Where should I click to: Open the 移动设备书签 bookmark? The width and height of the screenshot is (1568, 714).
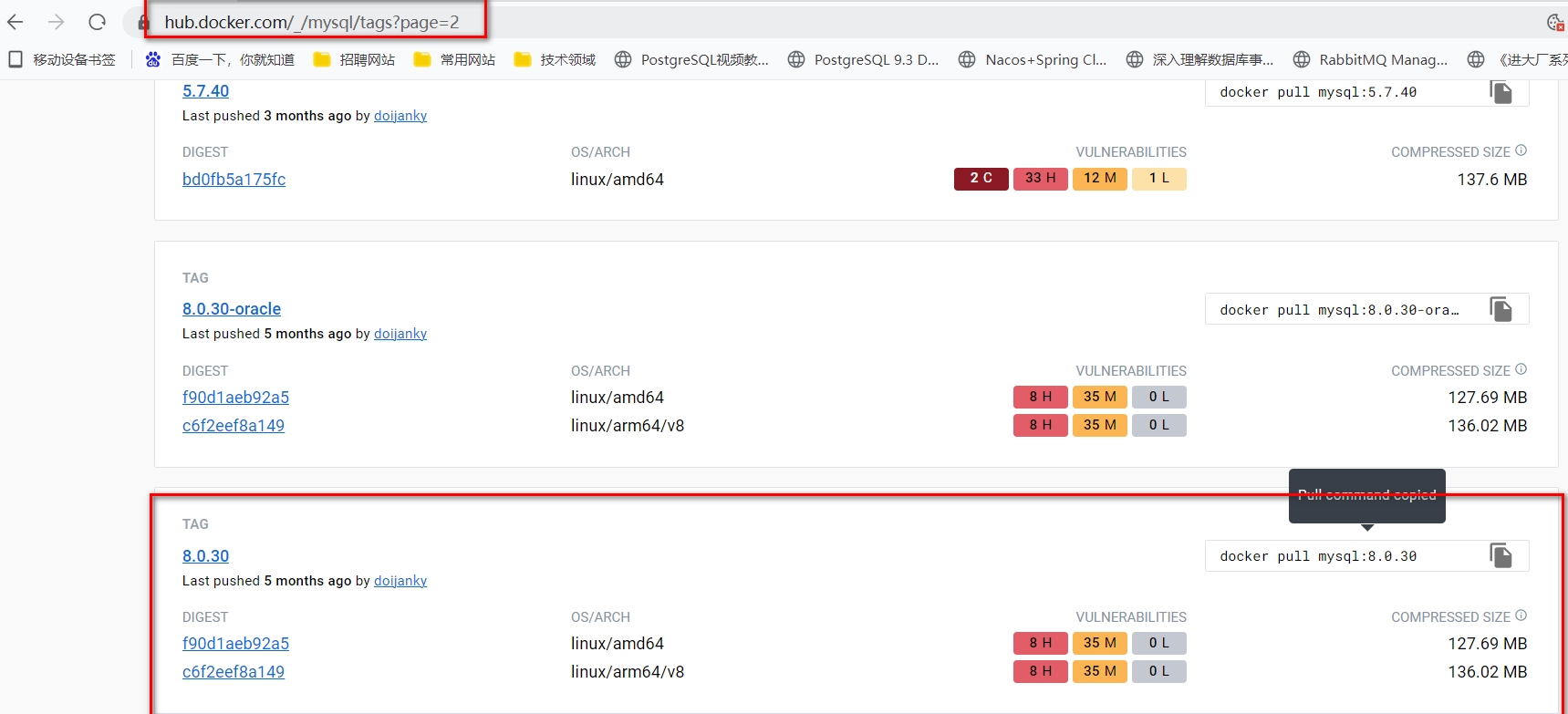click(x=62, y=59)
